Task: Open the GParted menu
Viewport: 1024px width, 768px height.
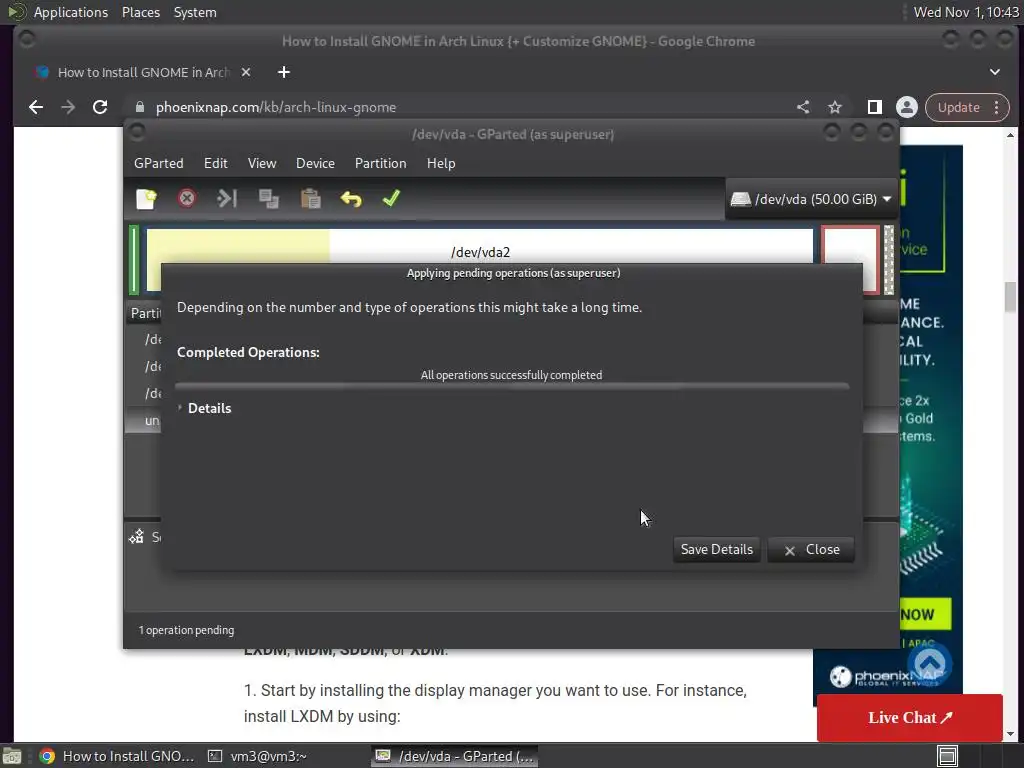Action: click(x=159, y=163)
